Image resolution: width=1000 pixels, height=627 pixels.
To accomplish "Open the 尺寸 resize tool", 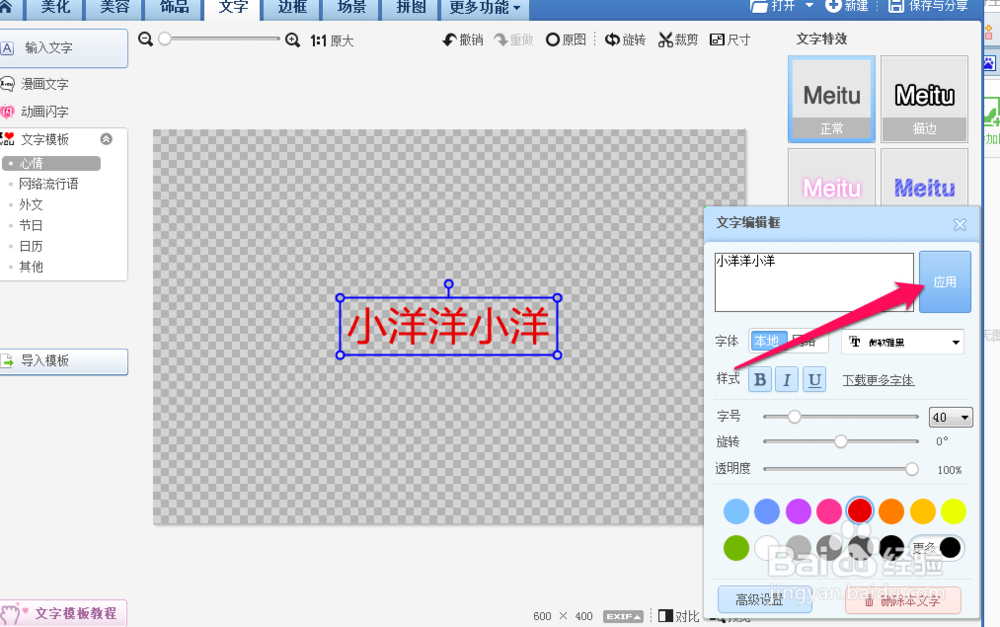I will click(x=730, y=39).
